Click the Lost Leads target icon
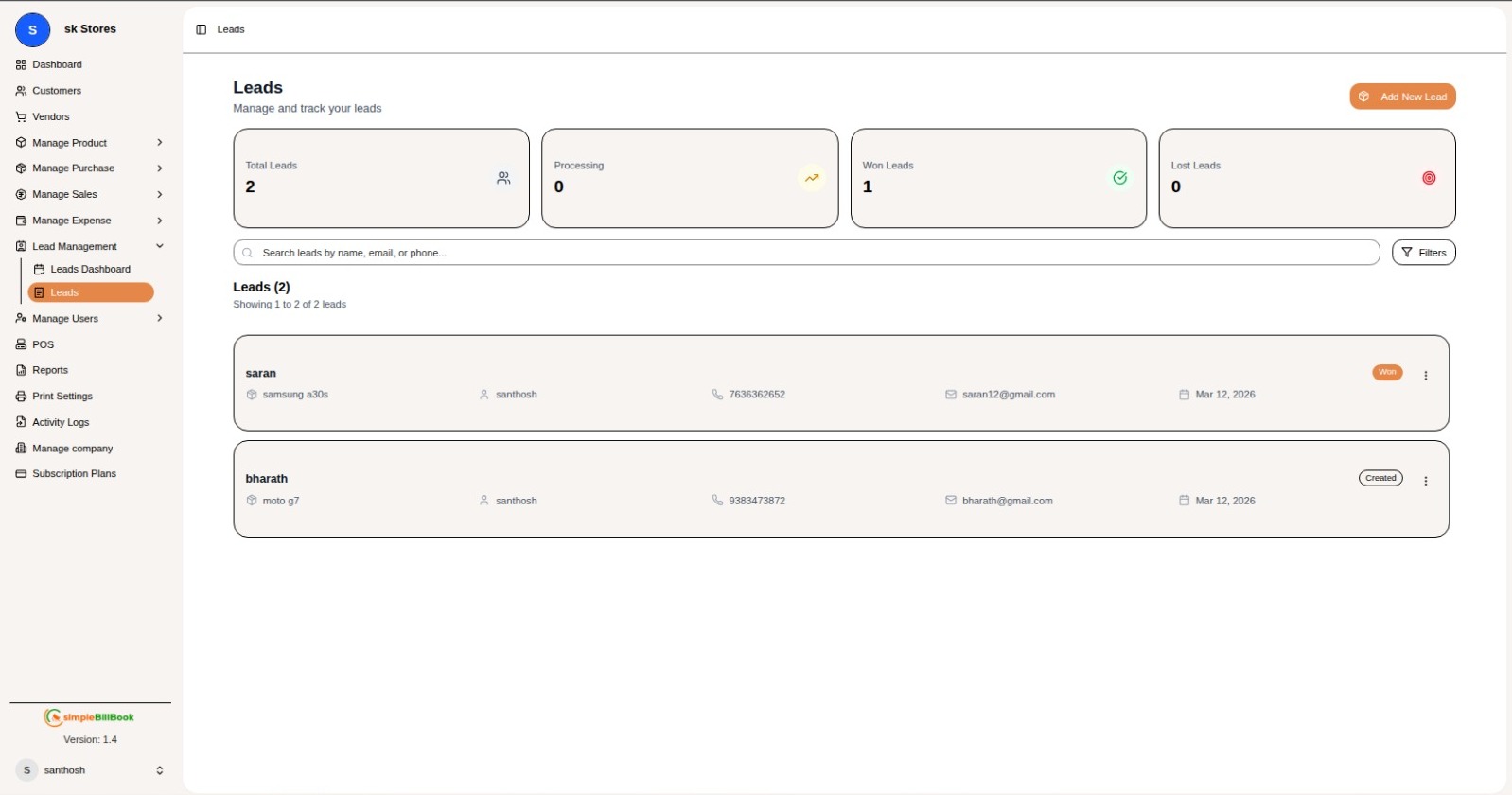This screenshot has width=1512, height=795. click(1428, 178)
